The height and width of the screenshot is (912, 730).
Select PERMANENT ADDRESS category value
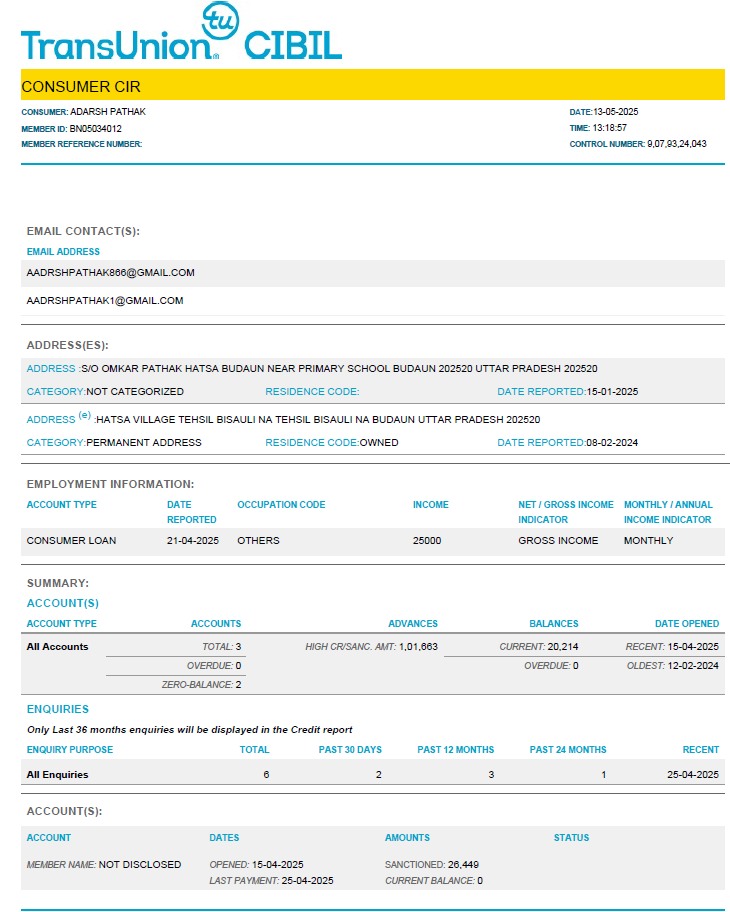point(144,442)
